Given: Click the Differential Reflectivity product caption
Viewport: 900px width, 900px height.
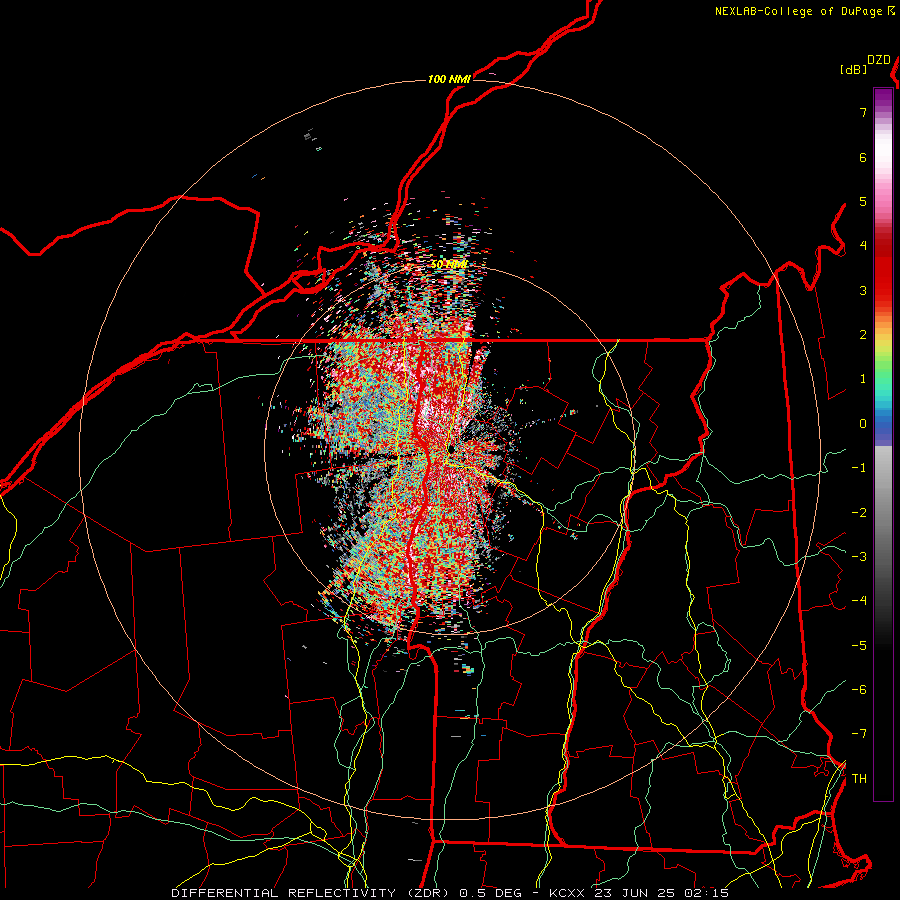Looking at the screenshot, I should tap(450, 893).
